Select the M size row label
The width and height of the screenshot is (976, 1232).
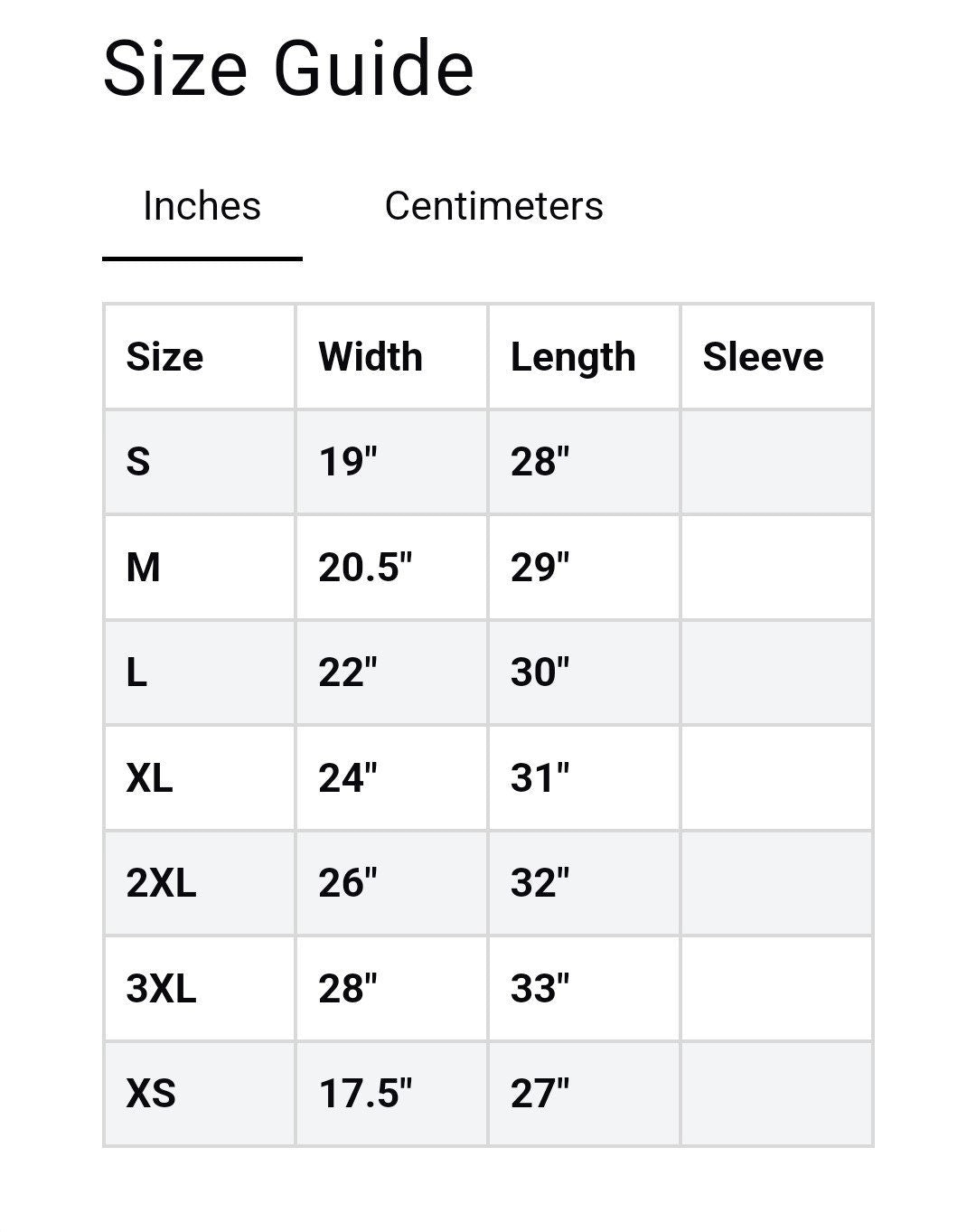(144, 568)
